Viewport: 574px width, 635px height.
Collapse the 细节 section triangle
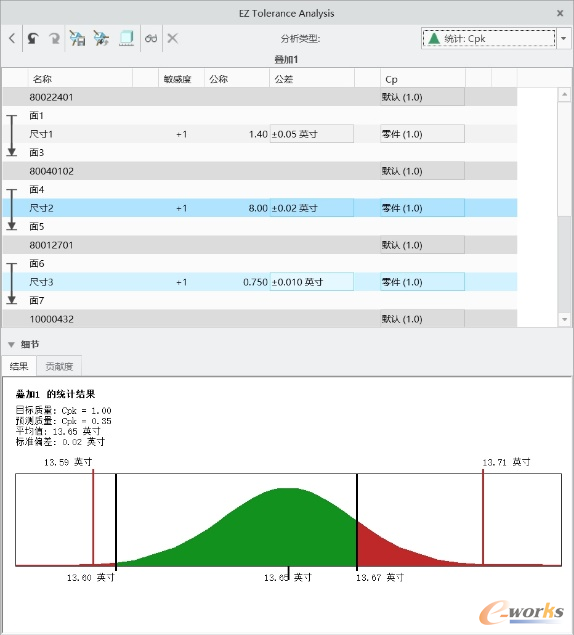click(x=11, y=345)
